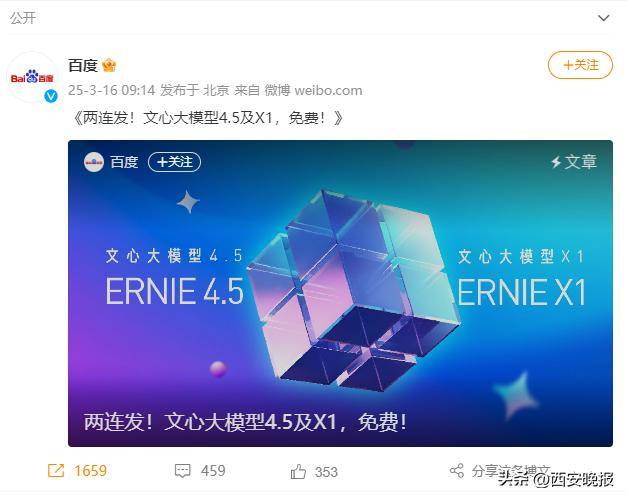Click the 459 comment count
Viewport: 628px width, 501px height.
pos(213,471)
